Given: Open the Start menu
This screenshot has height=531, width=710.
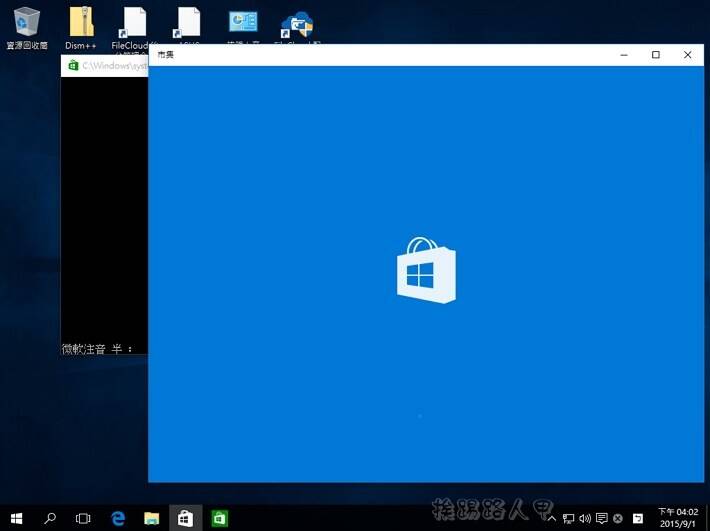Looking at the screenshot, I should (x=16, y=518).
